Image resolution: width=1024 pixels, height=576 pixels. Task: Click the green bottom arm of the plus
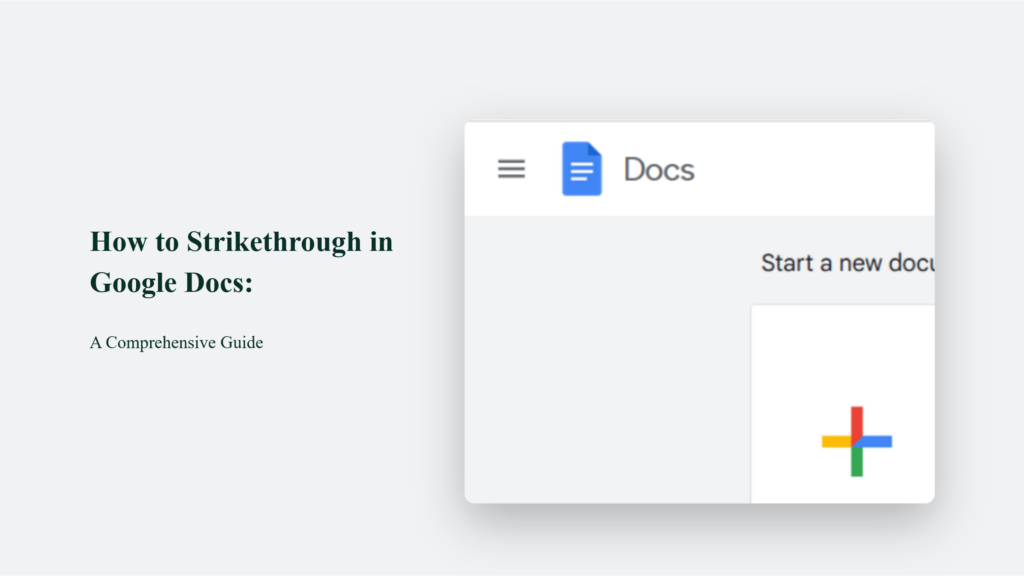[856, 462]
